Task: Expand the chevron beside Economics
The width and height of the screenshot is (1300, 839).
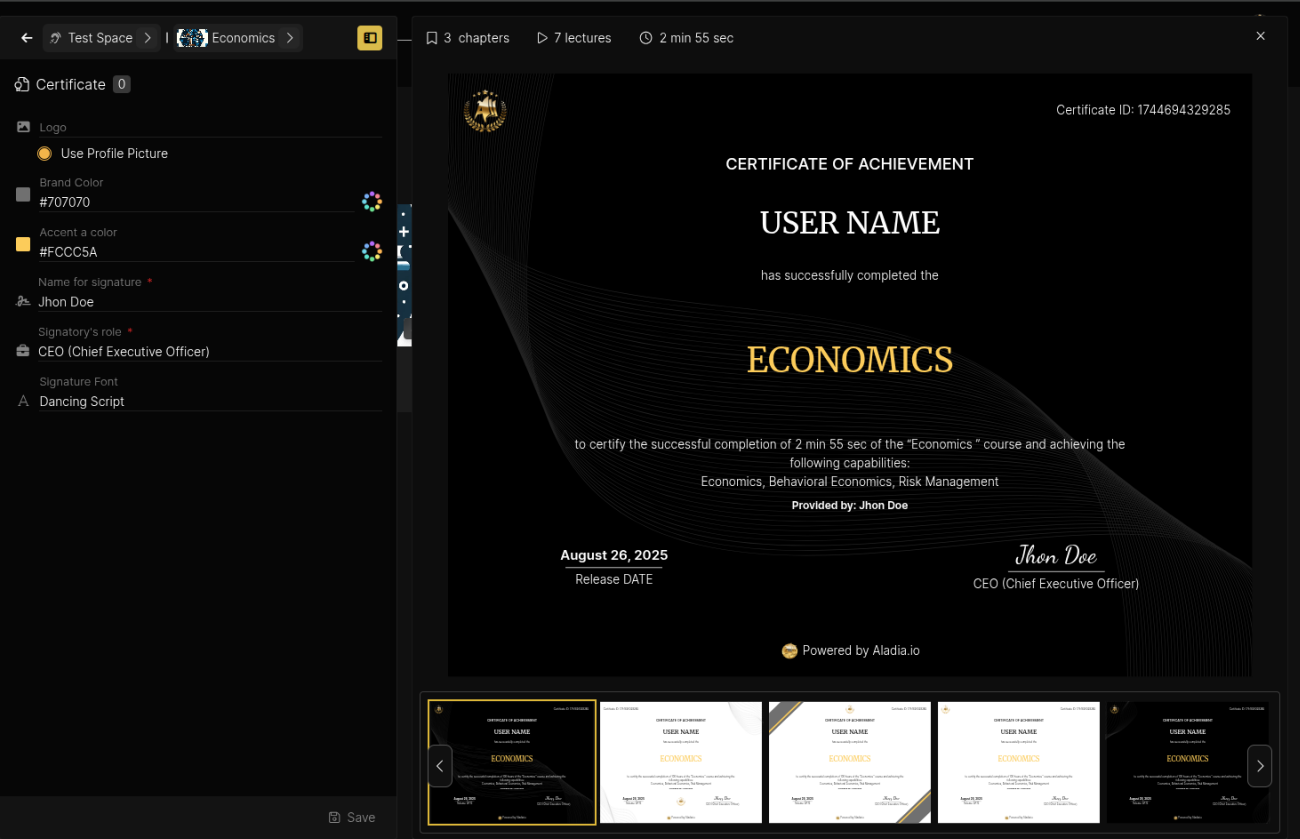Action: click(x=290, y=38)
